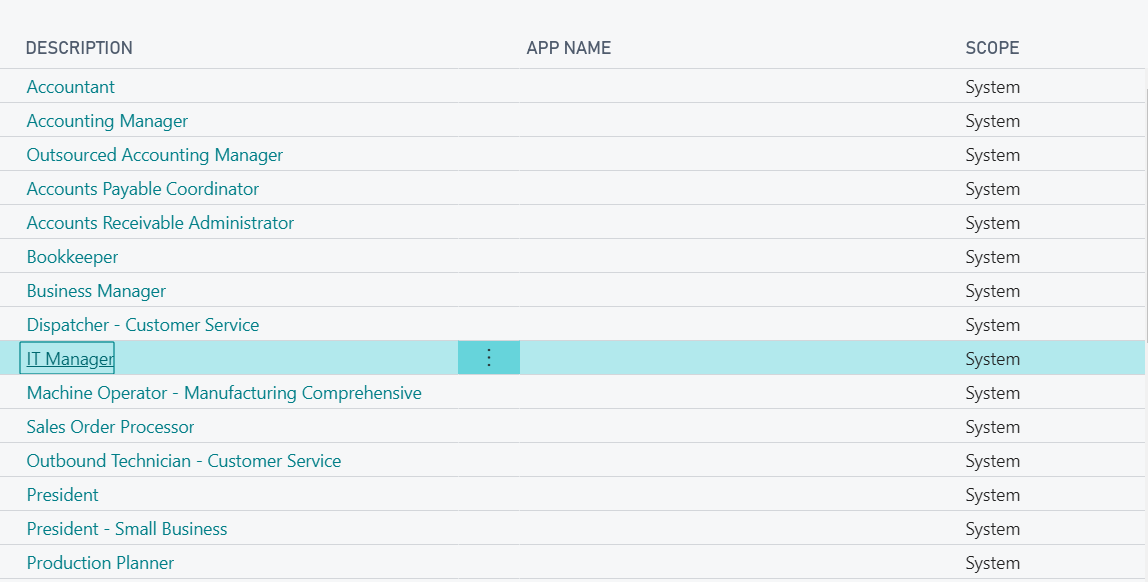This screenshot has height=586, width=1148.
Task: Open the Accounting Manager profile
Action: click(107, 120)
